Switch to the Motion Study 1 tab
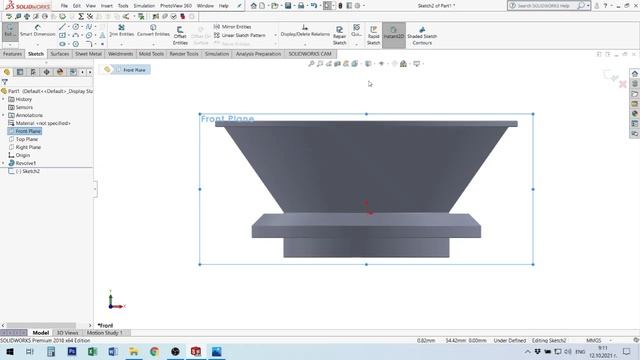Viewport: 640px width, 360px height. (105, 333)
